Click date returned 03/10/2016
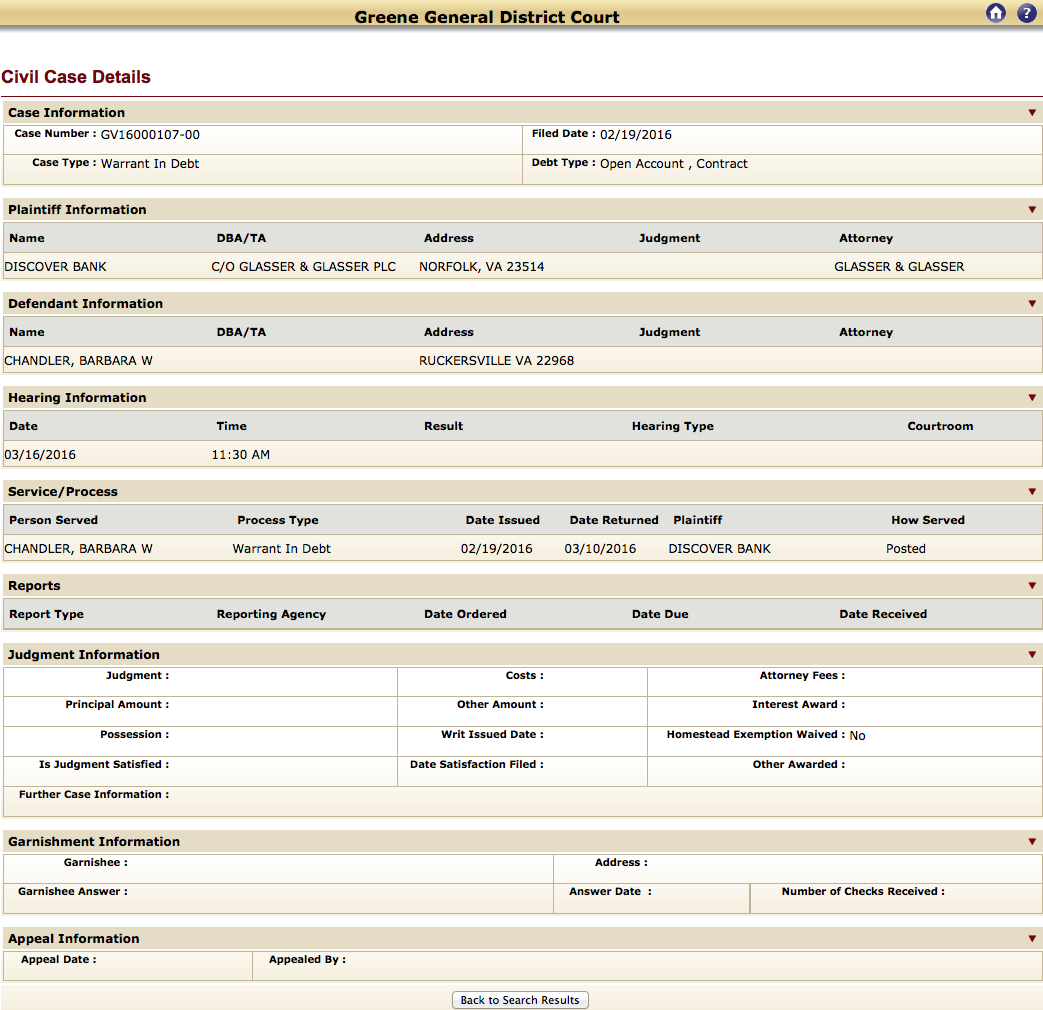 (601, 549)
